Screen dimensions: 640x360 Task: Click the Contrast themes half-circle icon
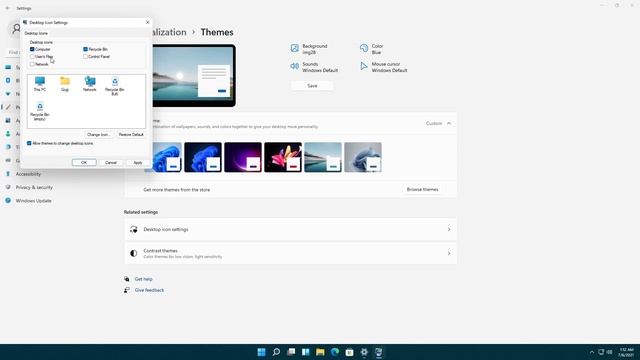click(x=133, y=253)
